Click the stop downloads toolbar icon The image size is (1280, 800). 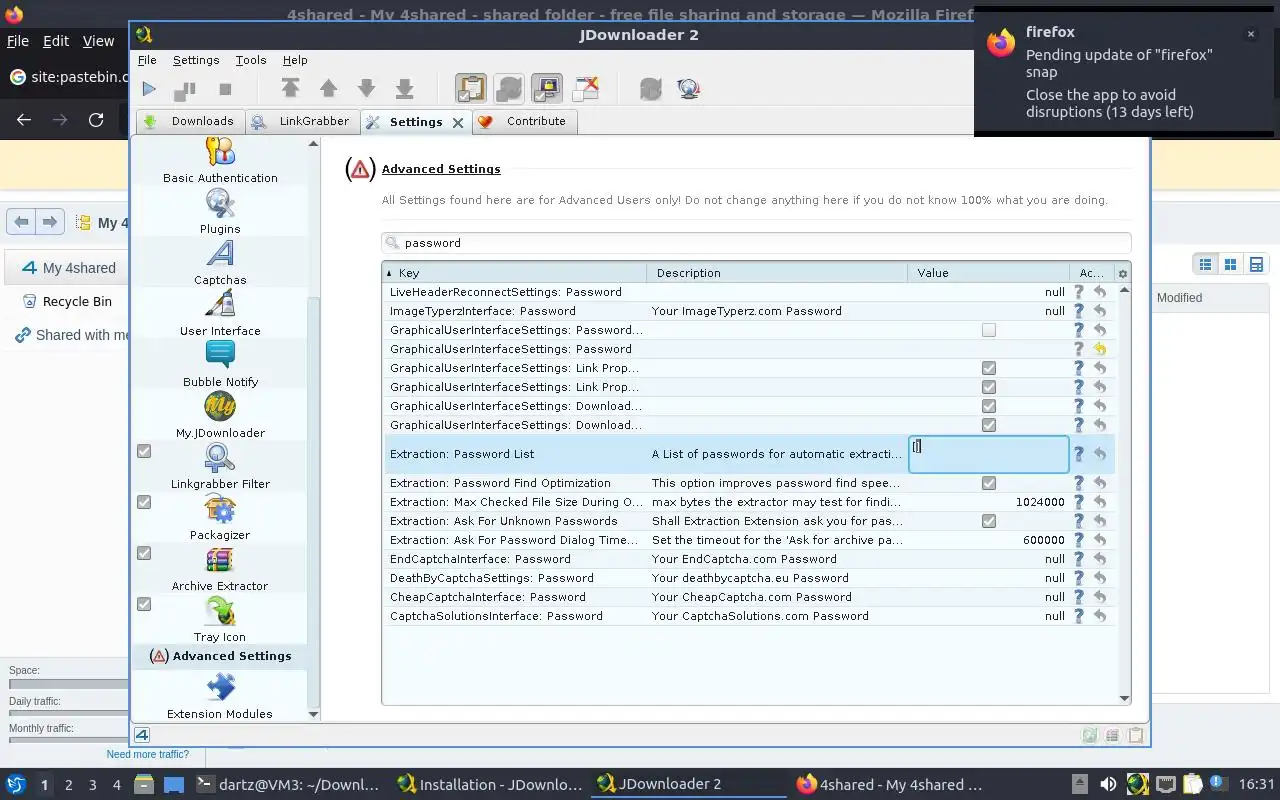pos(225,89)
